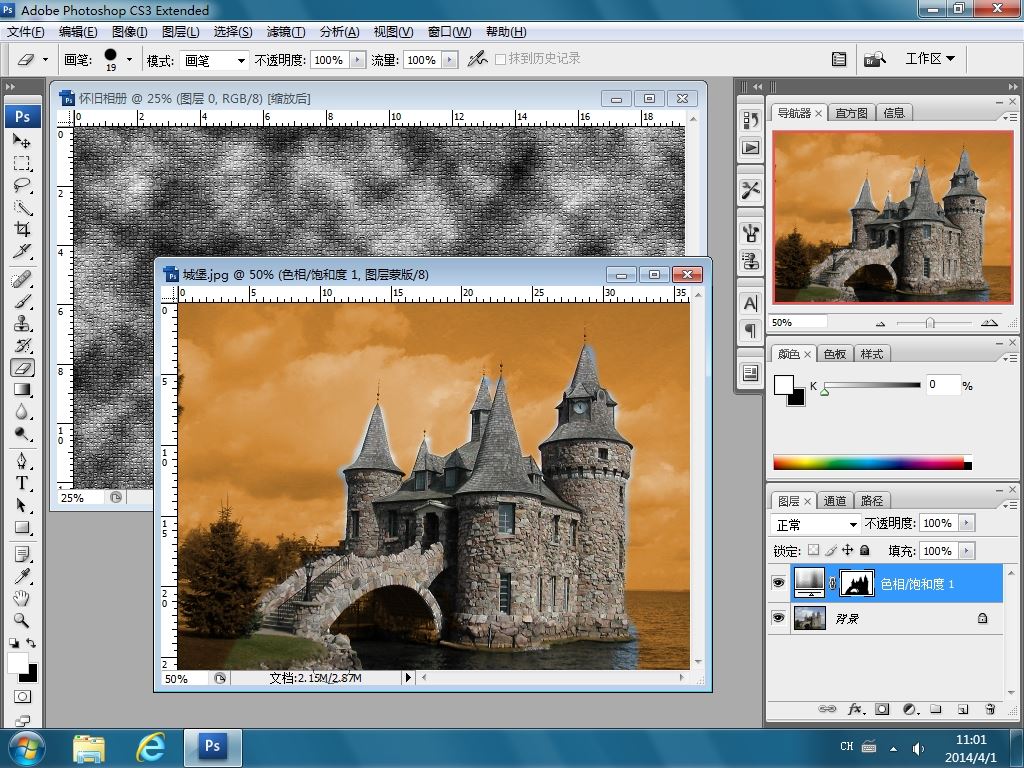Viewport: 1024px width, 768px height.
Task: Switch to the Swatches tab
Action: [x=835, y=354]
